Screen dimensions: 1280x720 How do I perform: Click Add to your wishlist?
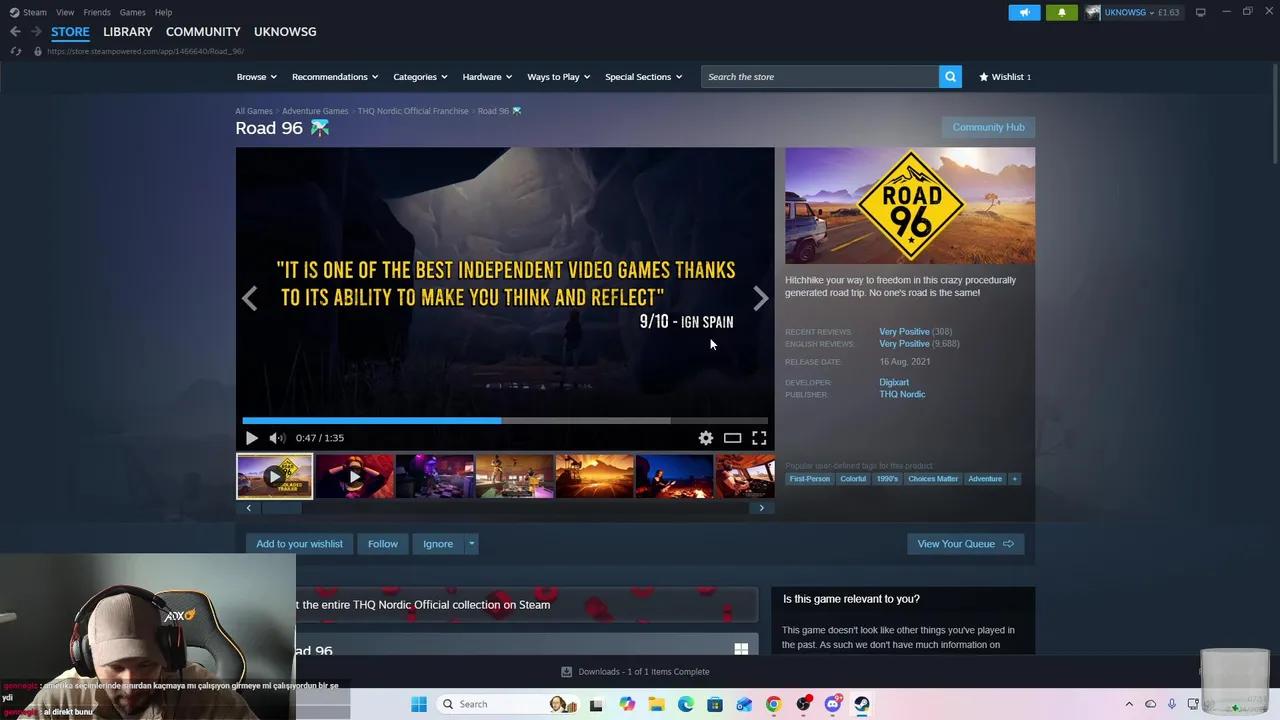pyautogui.click(x=299, y=544)
